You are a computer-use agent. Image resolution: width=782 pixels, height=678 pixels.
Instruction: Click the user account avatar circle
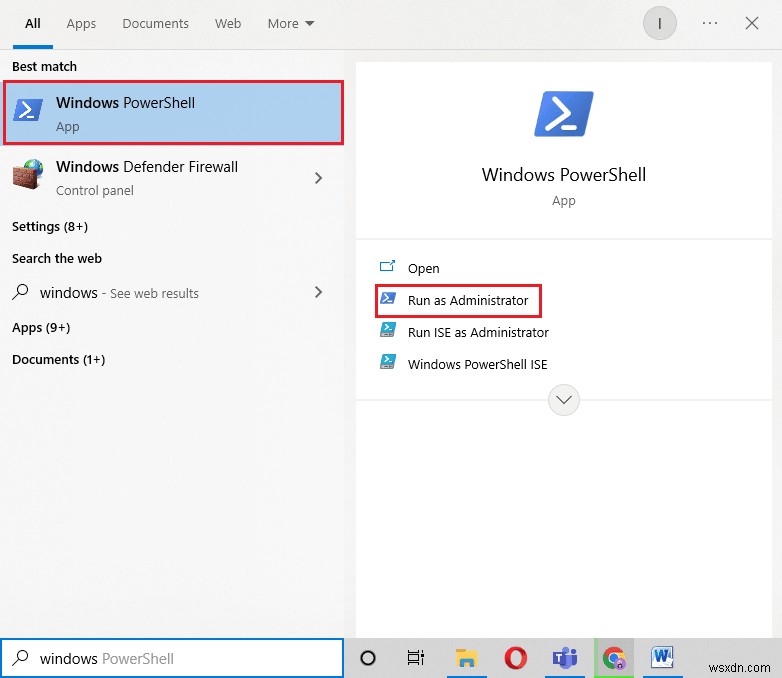coord(659,23)
